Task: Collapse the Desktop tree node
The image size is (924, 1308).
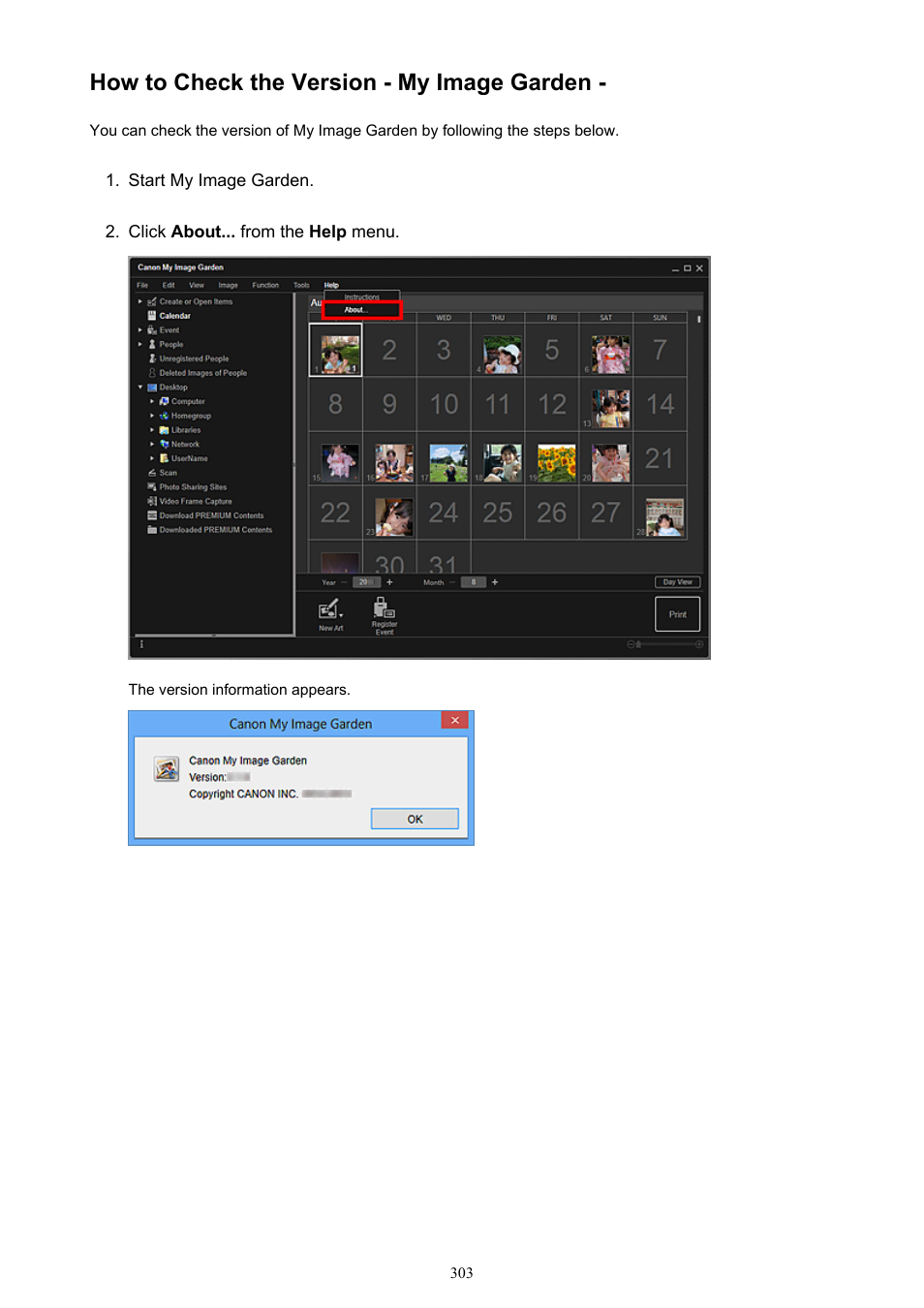Action: (x=140, y=388)
